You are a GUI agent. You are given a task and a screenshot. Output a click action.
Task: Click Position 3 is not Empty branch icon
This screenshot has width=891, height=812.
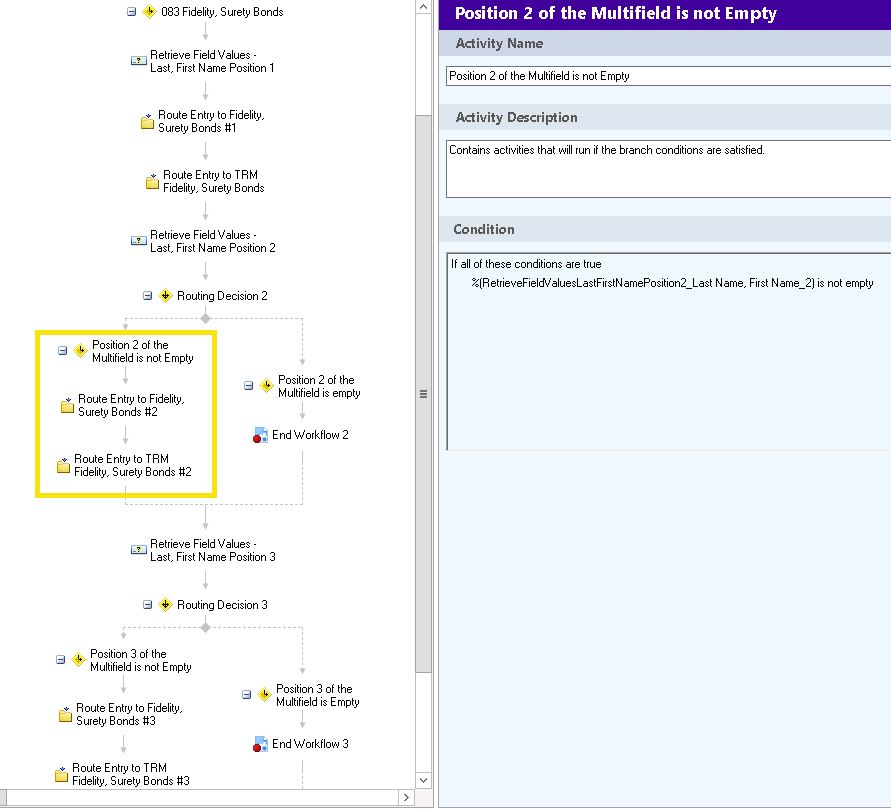click(78, 660)
